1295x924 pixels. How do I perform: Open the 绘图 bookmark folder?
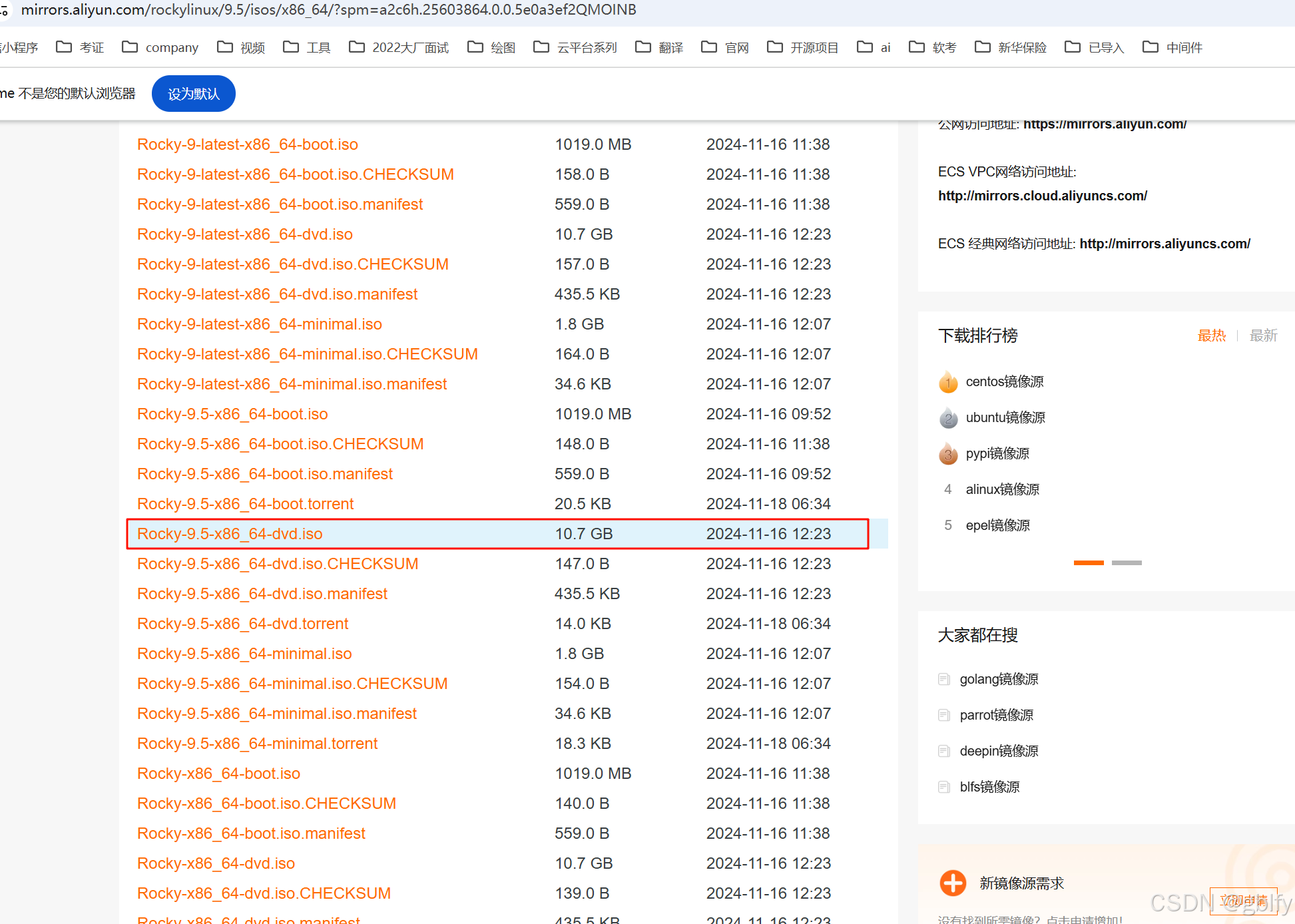pyautogui.click(x=491, y=47)
